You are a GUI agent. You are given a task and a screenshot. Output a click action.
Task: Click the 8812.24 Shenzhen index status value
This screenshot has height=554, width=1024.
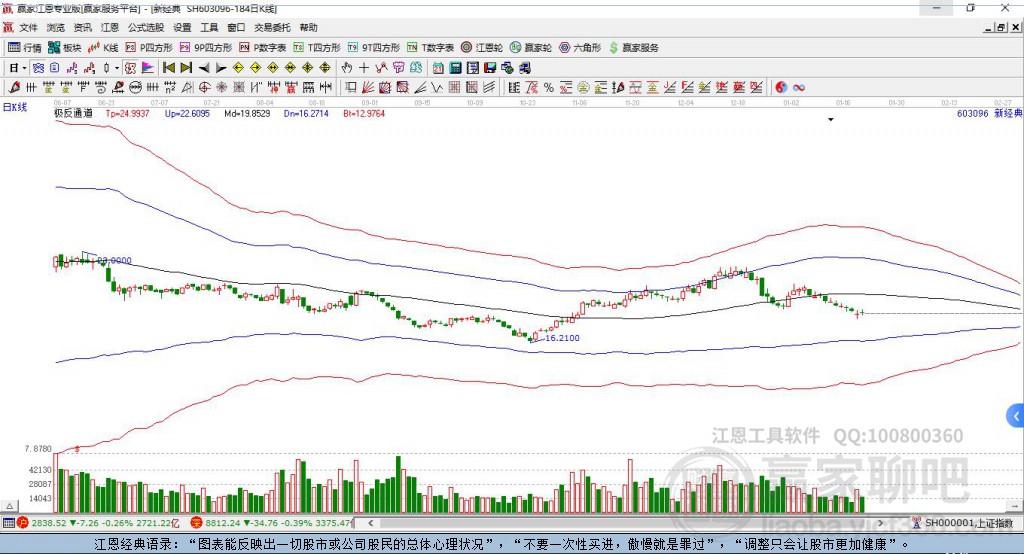pos(223,523)
